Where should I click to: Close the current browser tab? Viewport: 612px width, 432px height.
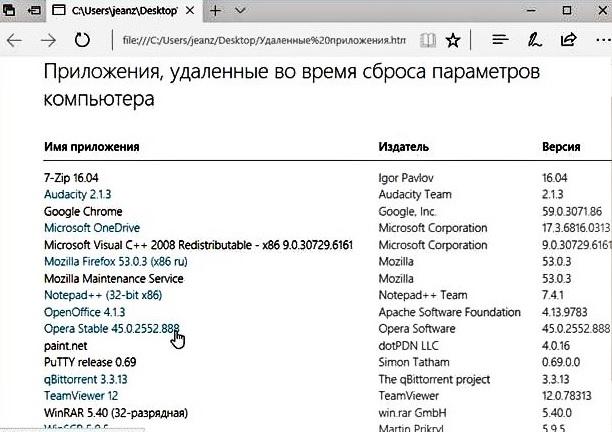click(x=190, y=11)
